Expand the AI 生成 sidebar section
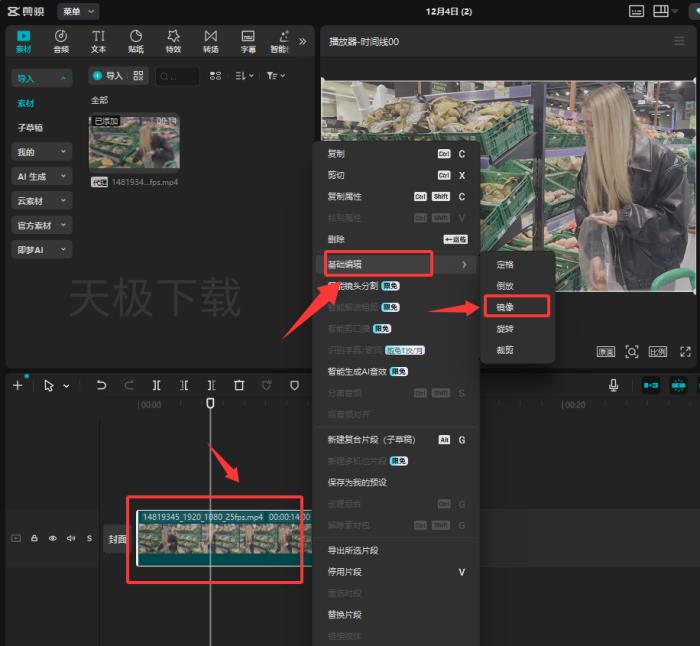 coord(41,176)
